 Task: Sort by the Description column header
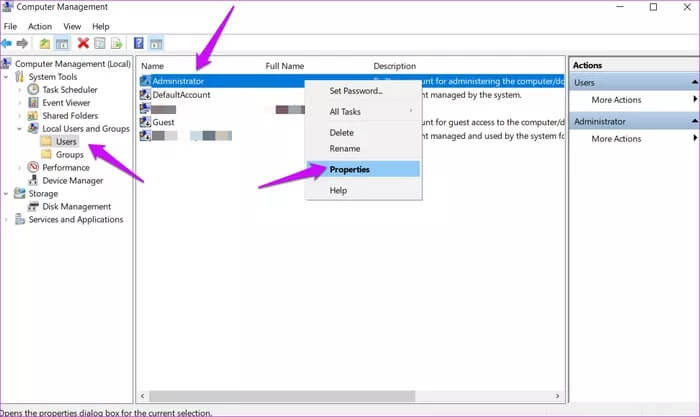point(395,66)
